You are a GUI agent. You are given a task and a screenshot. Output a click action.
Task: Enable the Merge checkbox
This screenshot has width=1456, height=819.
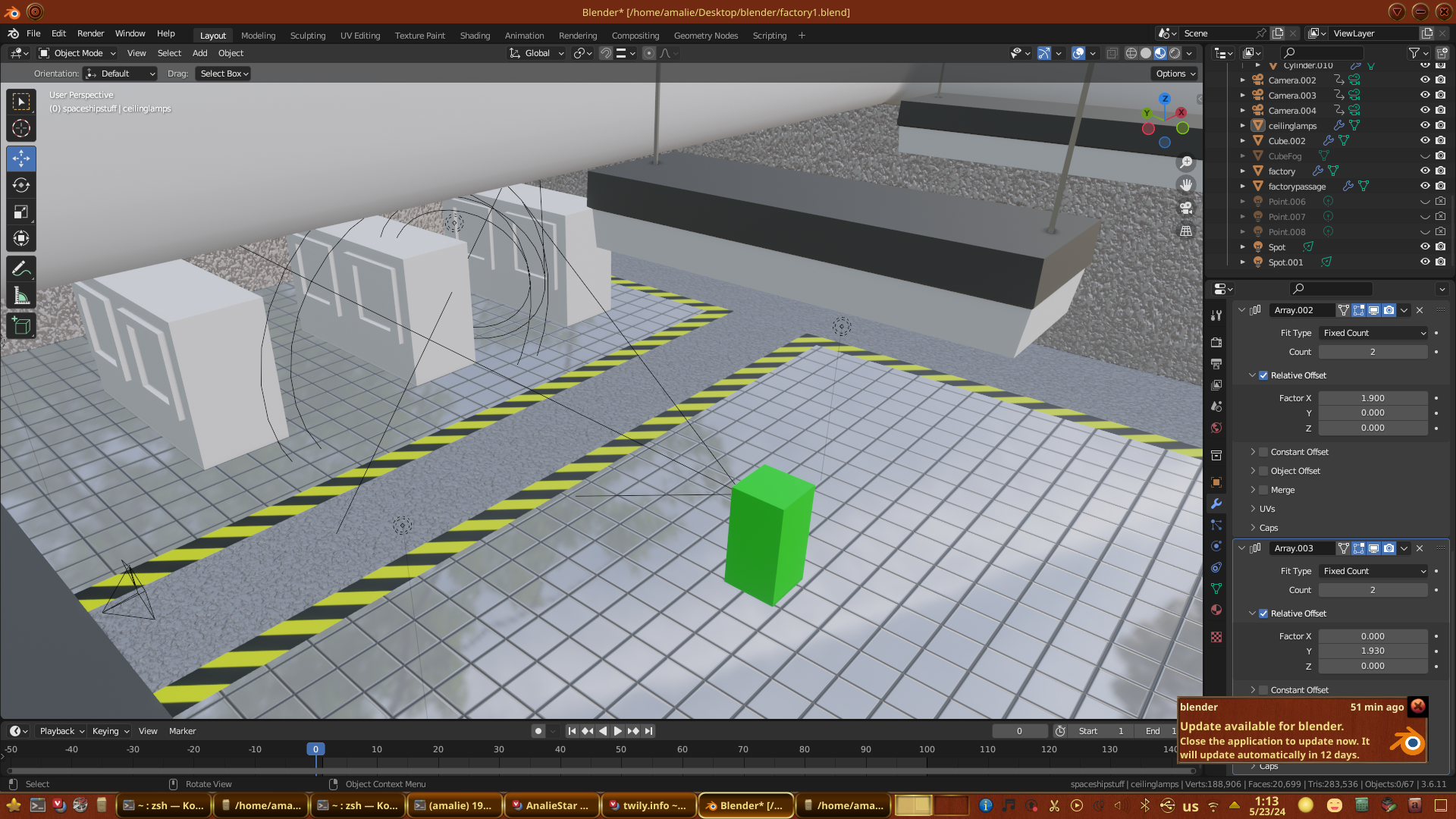(x=1263, y=490)
